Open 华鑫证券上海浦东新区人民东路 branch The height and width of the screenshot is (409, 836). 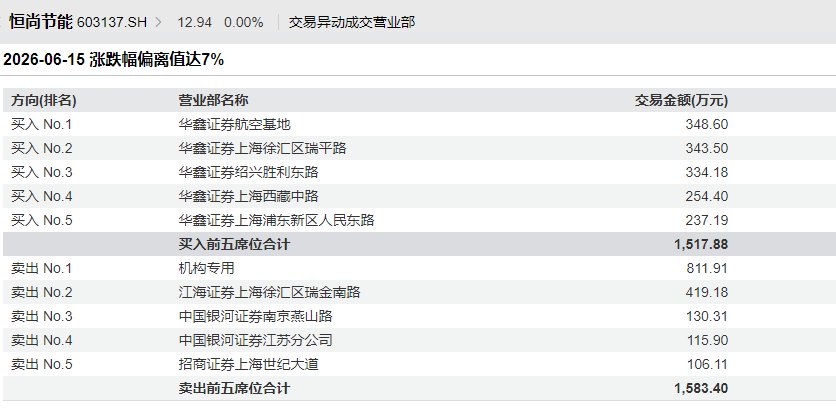point(276,220)
